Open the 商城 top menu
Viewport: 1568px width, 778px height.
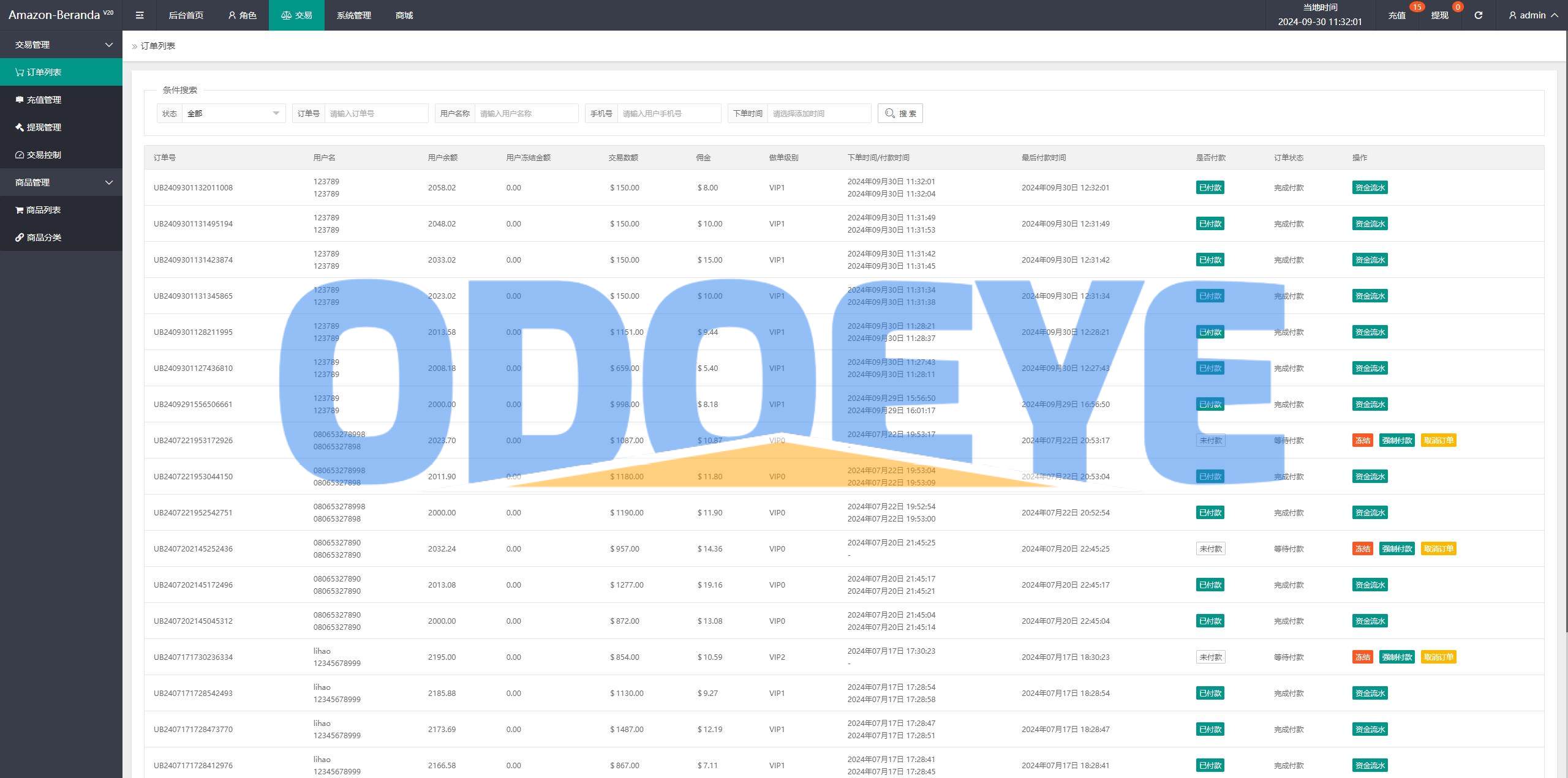click(x=404, y=15)
